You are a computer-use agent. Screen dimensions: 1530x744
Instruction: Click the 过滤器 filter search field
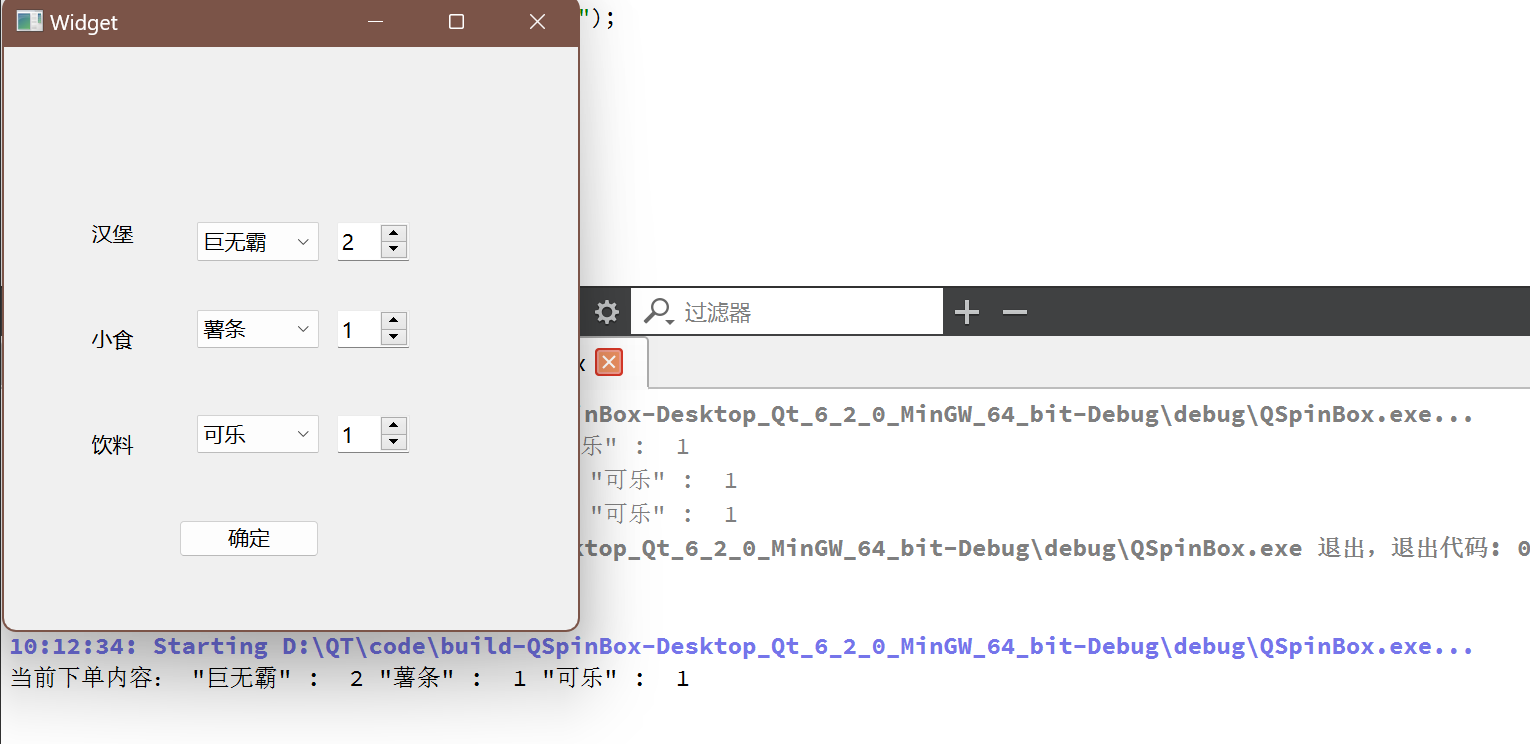coord(788,312)
